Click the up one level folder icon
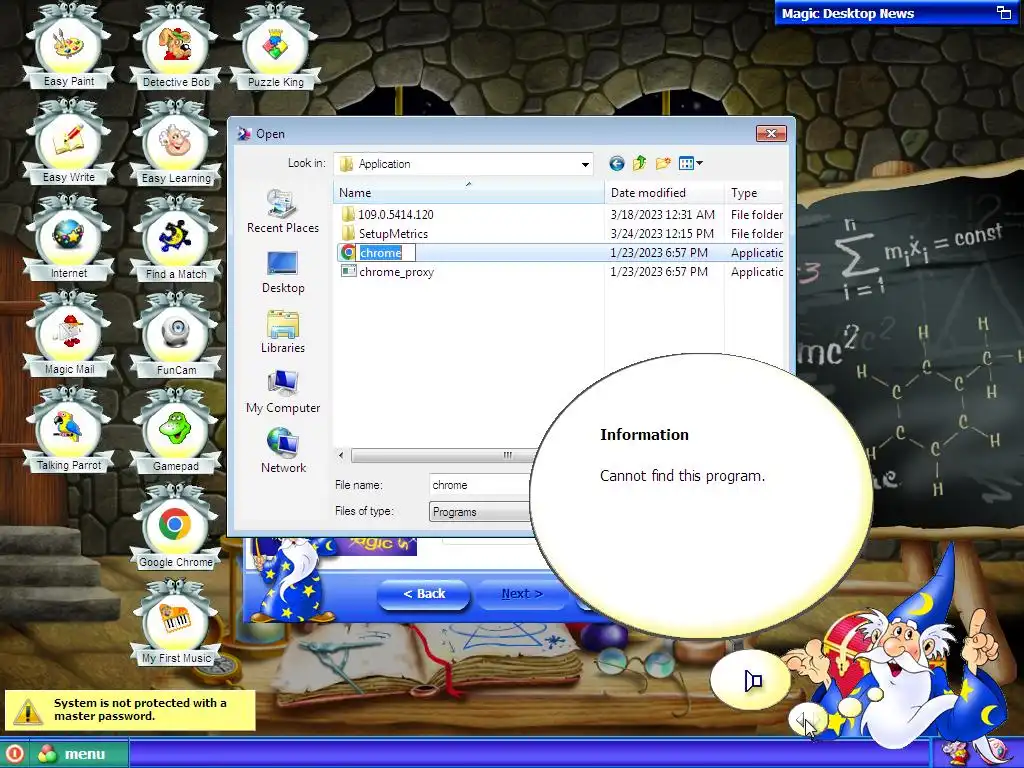 coord(639,163)
